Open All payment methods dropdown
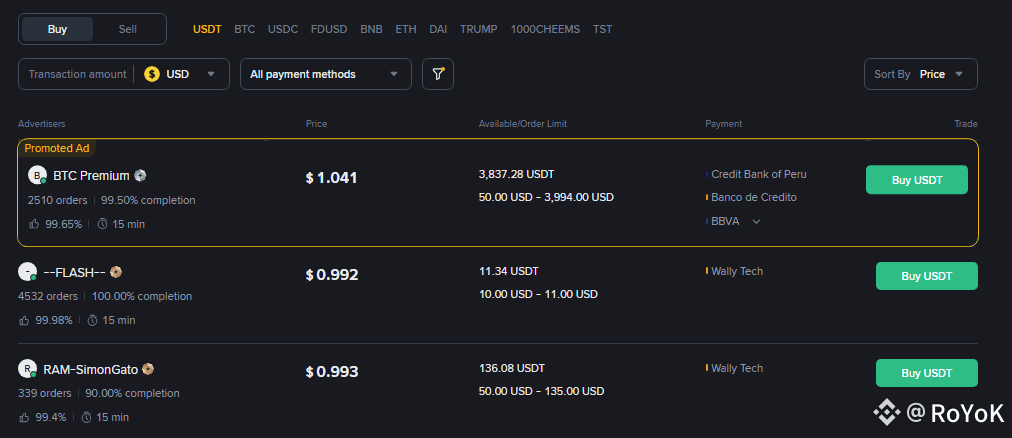Screen dimensions: 1012x438 (325, 74)
